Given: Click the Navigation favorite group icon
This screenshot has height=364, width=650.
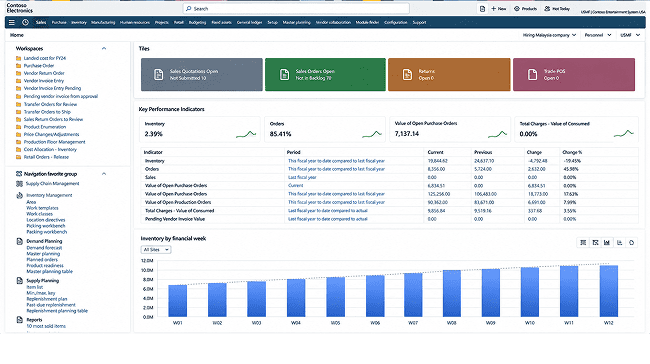Looking at the screenshot, I should [19, 174].
